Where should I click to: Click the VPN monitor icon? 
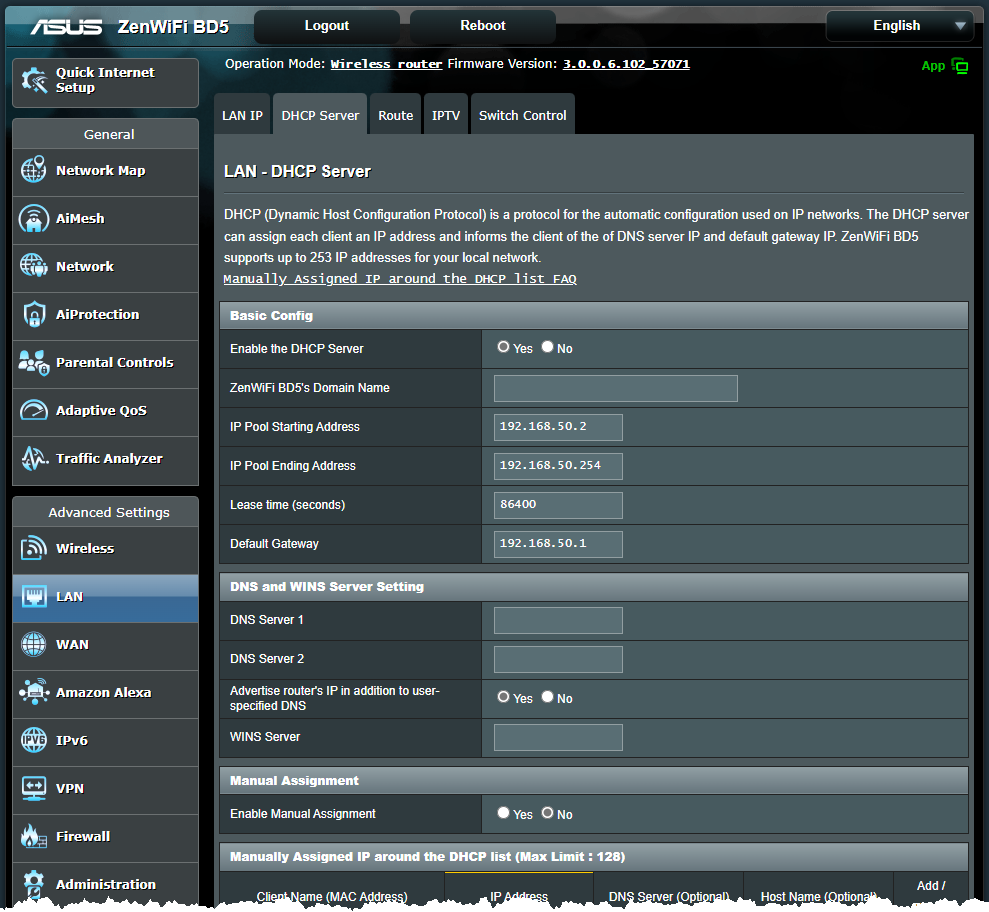(33, 788)
